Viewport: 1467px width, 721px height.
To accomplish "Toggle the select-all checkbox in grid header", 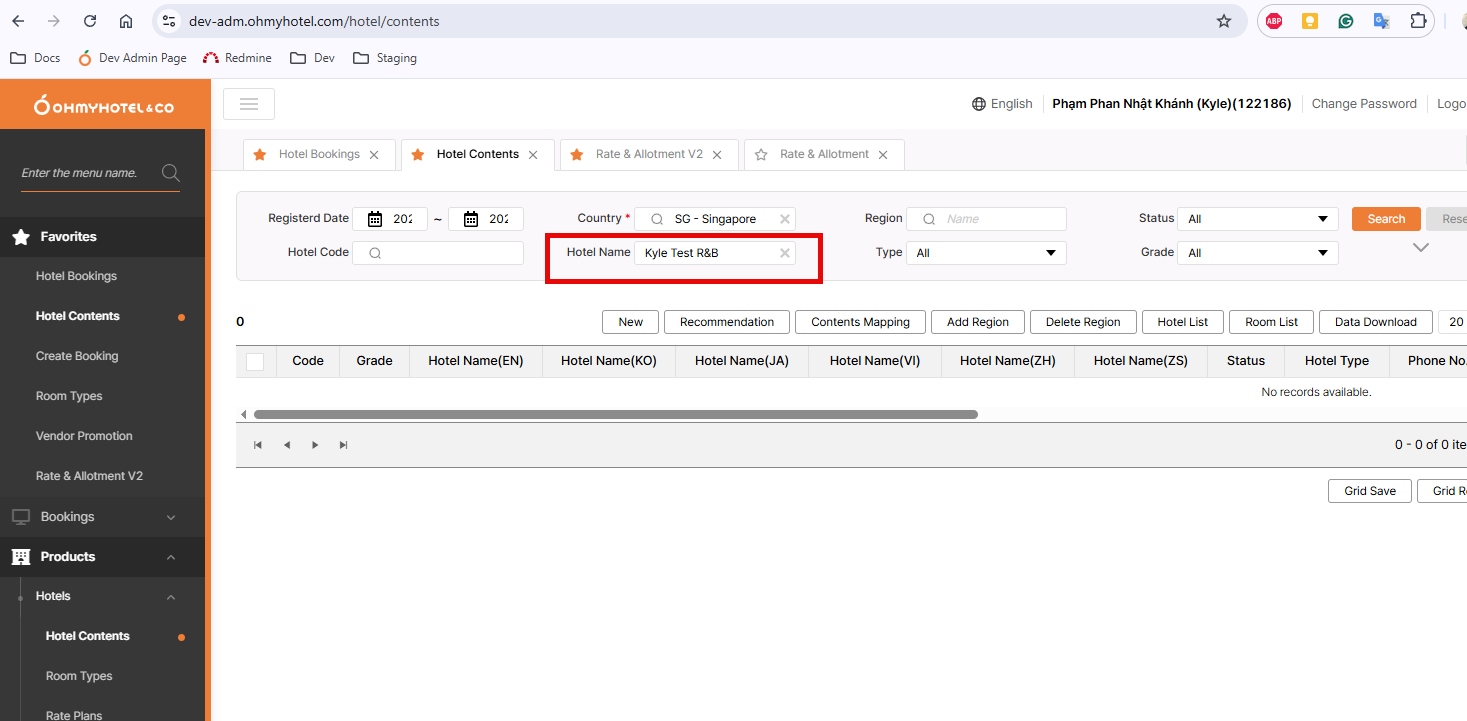I will click(255, 362).
